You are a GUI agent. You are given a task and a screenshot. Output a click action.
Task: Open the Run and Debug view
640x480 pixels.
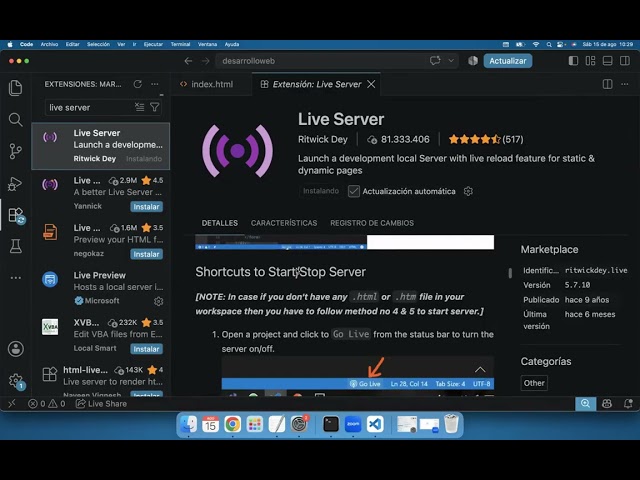pos(16,184)
